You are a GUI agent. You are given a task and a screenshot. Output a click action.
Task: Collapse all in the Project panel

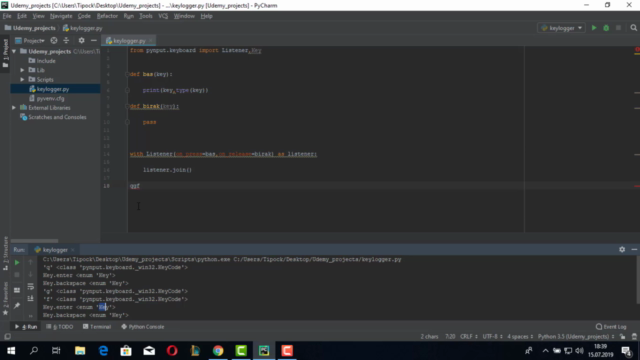pos(66,40)
